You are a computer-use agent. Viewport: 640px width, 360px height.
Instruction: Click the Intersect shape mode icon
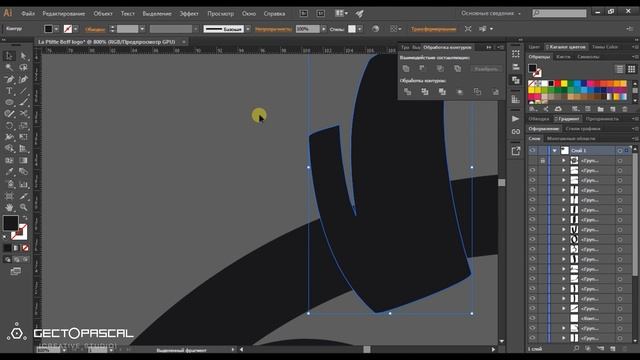[x=440, y=69]
